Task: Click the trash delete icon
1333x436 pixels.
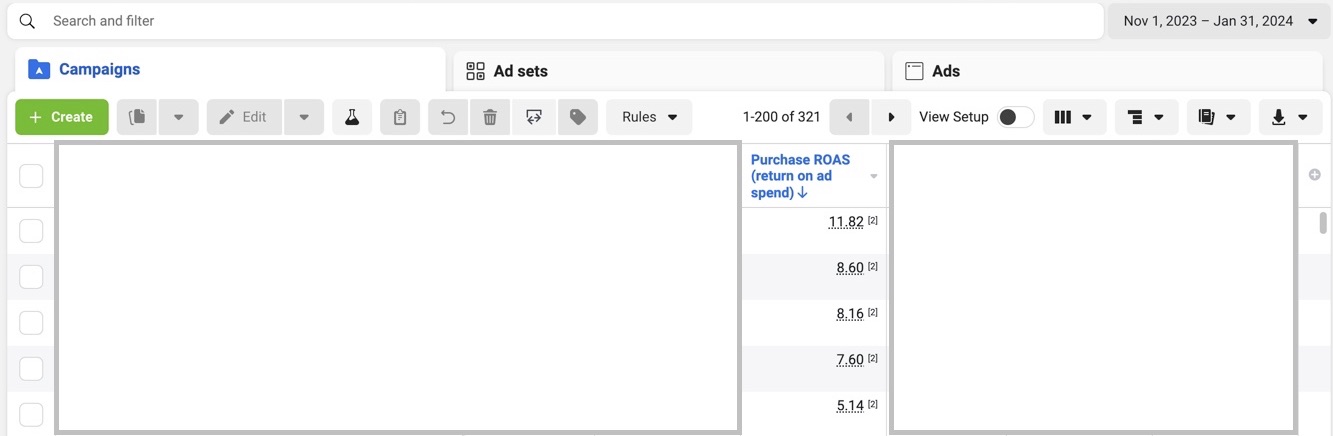Action: pyautogui.click(x=490, y=117)
